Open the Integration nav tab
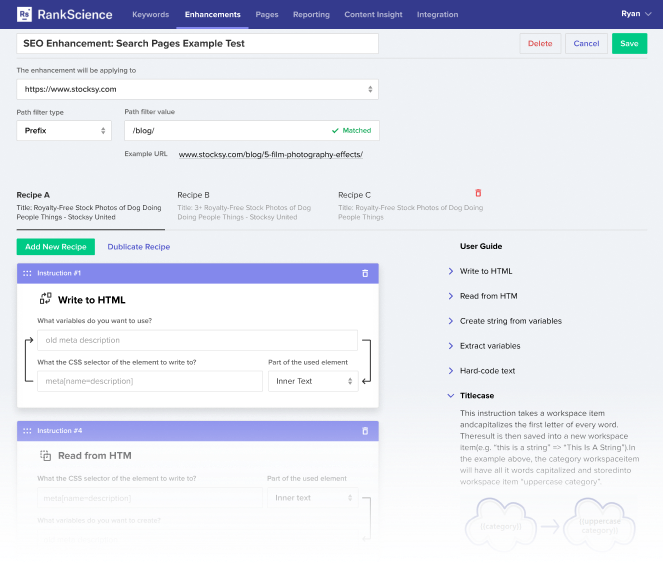This screenshot has height=586, width=663. [x=437, y=14]
